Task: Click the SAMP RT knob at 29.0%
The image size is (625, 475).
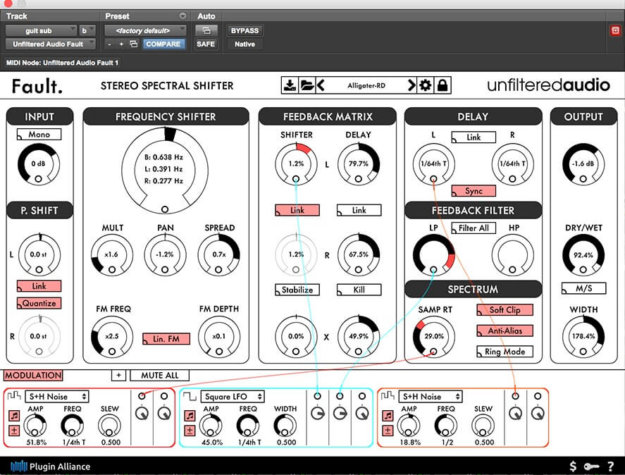Action: coord(434,336)
